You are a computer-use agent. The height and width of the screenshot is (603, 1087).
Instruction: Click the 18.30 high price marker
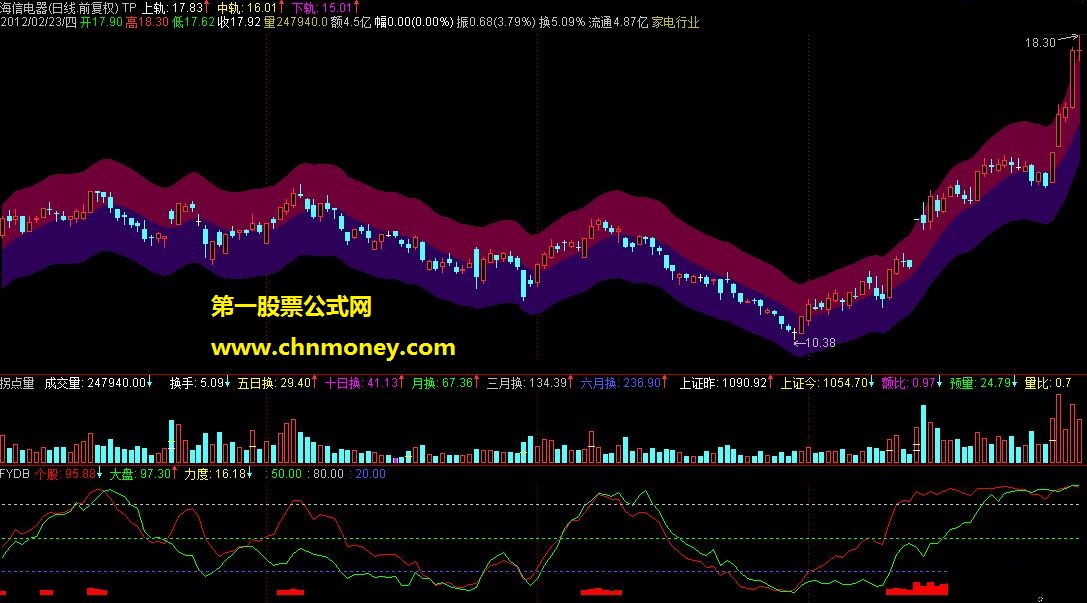1040,43
